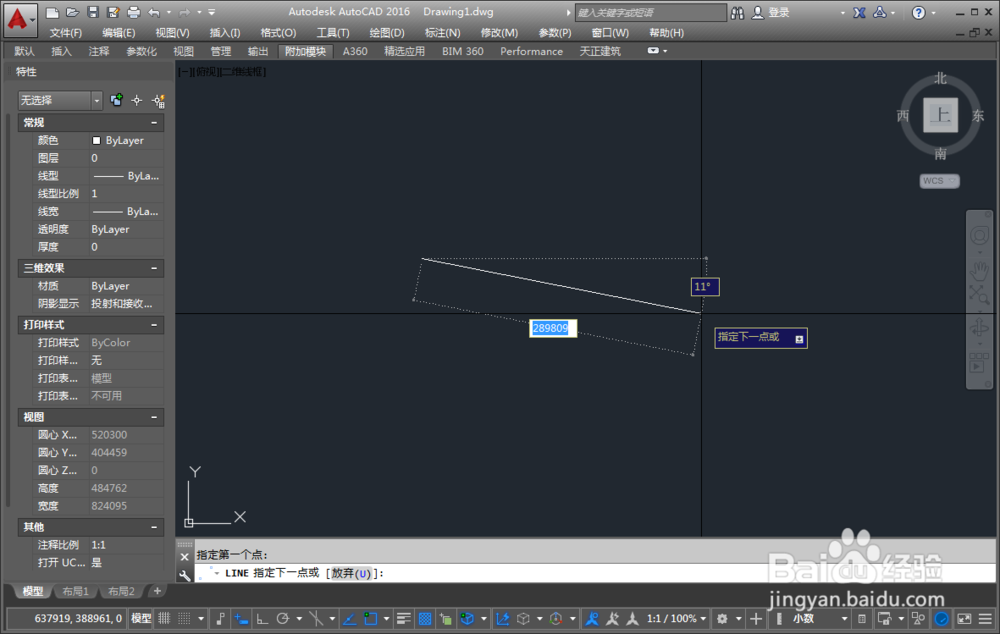This screenshot has width=1000, height=634.
Task: Click the Undo arrow icon
Action: (x=154, y=12)
